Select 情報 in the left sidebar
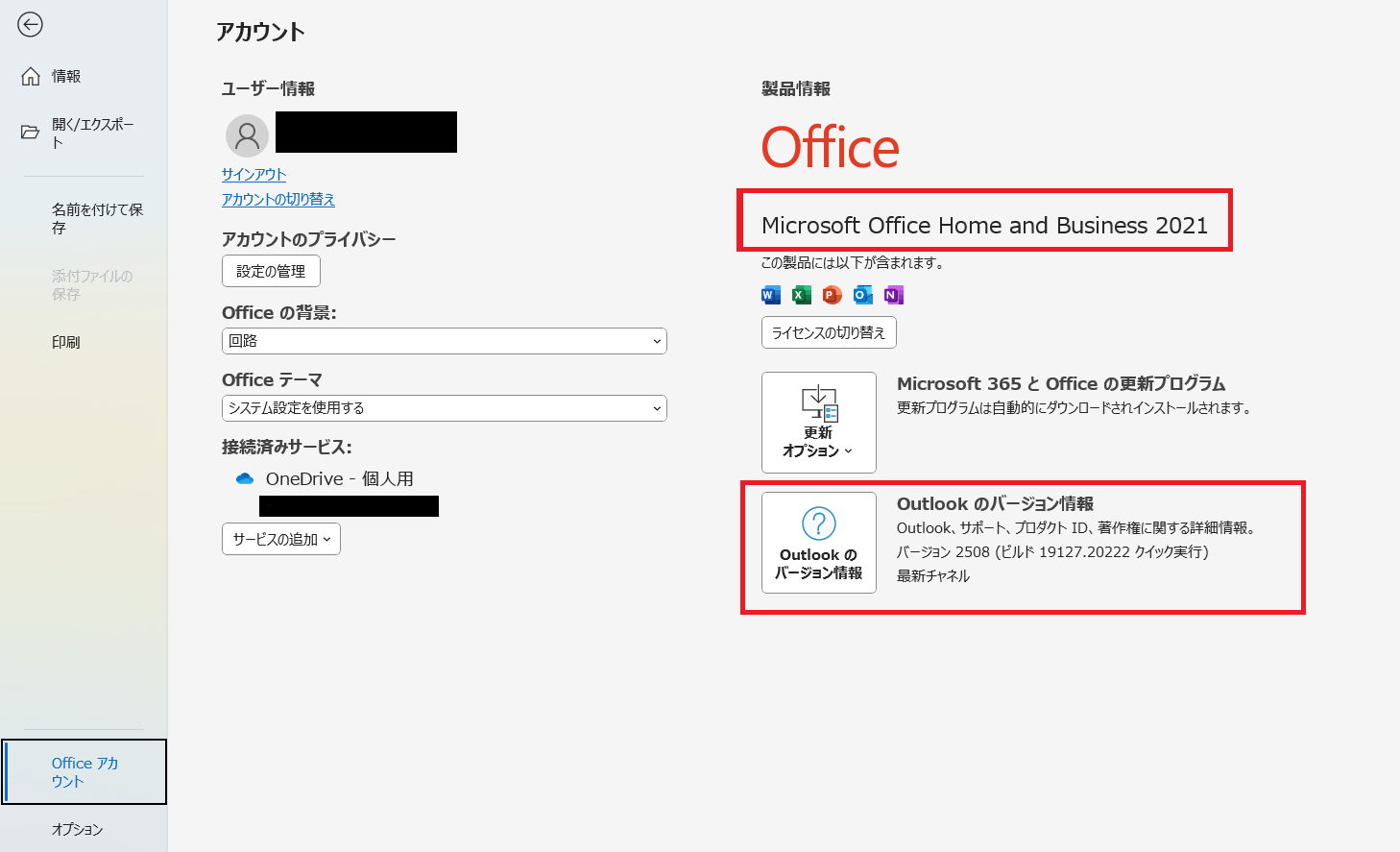 pos(65,76)
